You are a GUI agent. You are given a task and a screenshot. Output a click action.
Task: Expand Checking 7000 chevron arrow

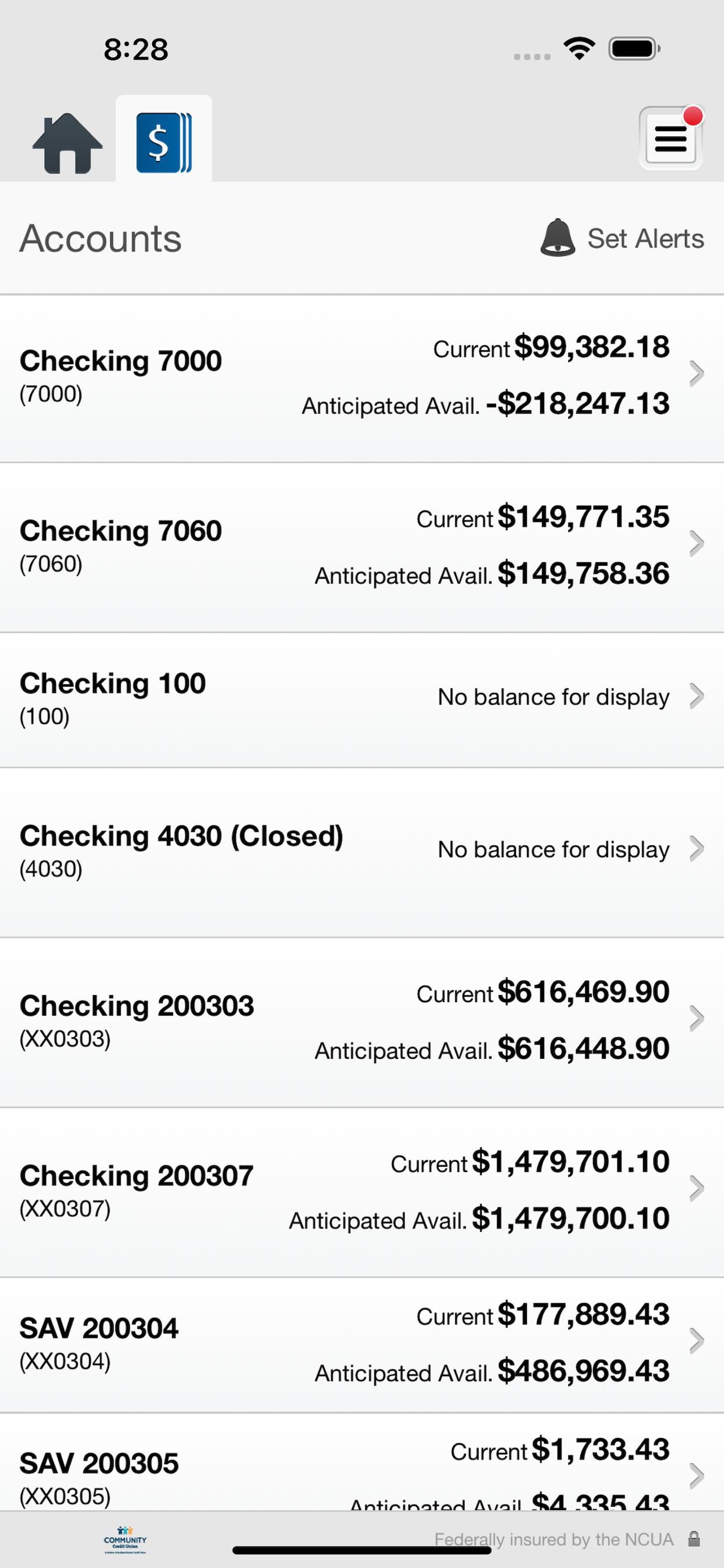coord(696,374)
